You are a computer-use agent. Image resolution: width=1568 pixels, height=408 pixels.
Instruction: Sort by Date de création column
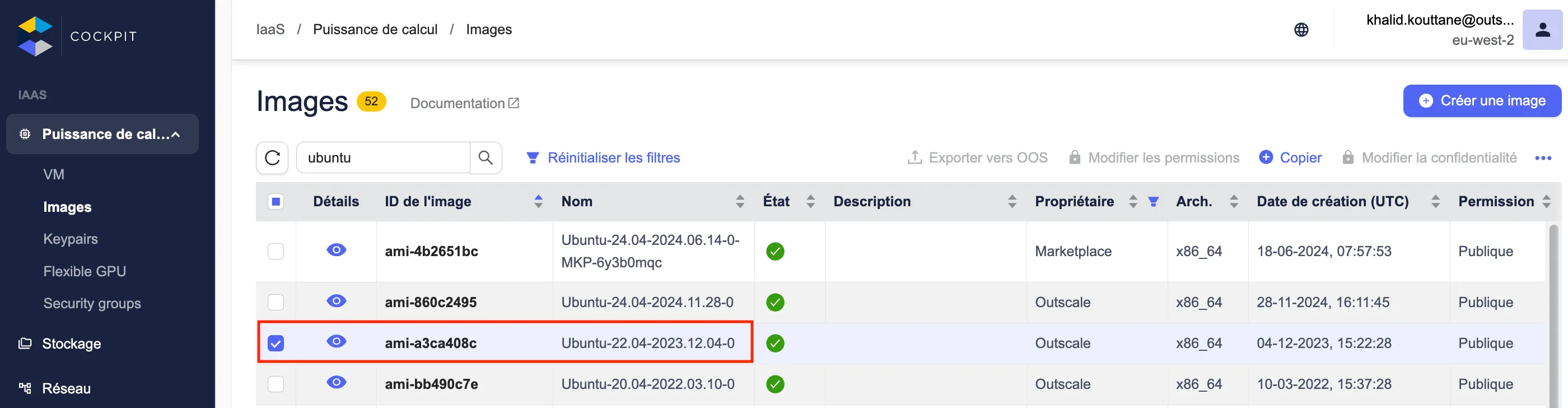1435,202
